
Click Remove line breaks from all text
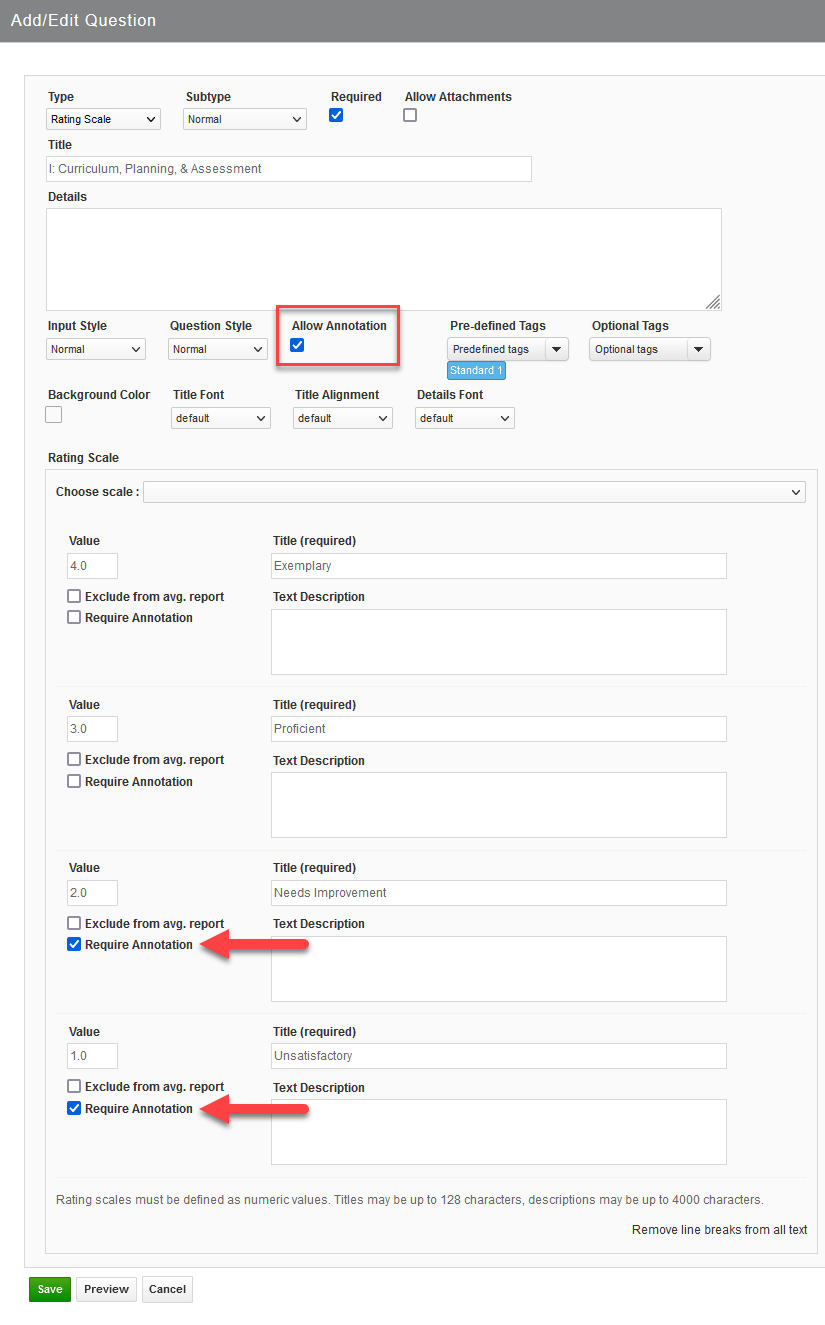[720, 1230]
